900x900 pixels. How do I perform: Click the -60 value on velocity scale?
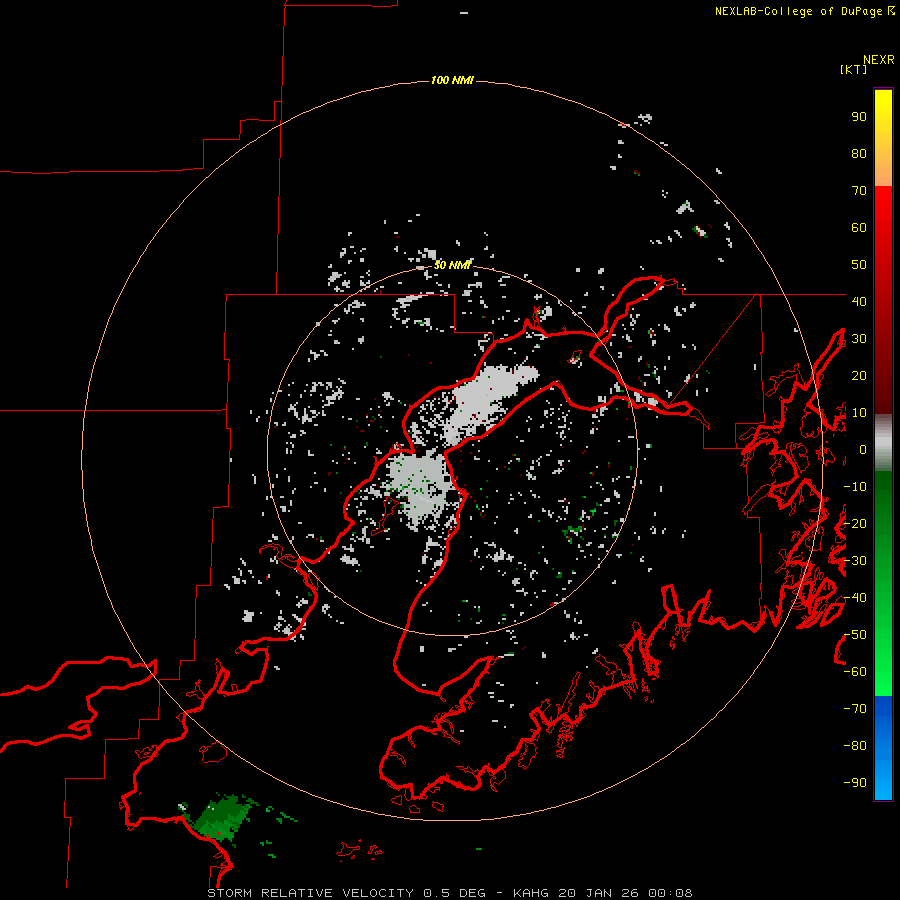pyautogui.click(x=855, y=672)
